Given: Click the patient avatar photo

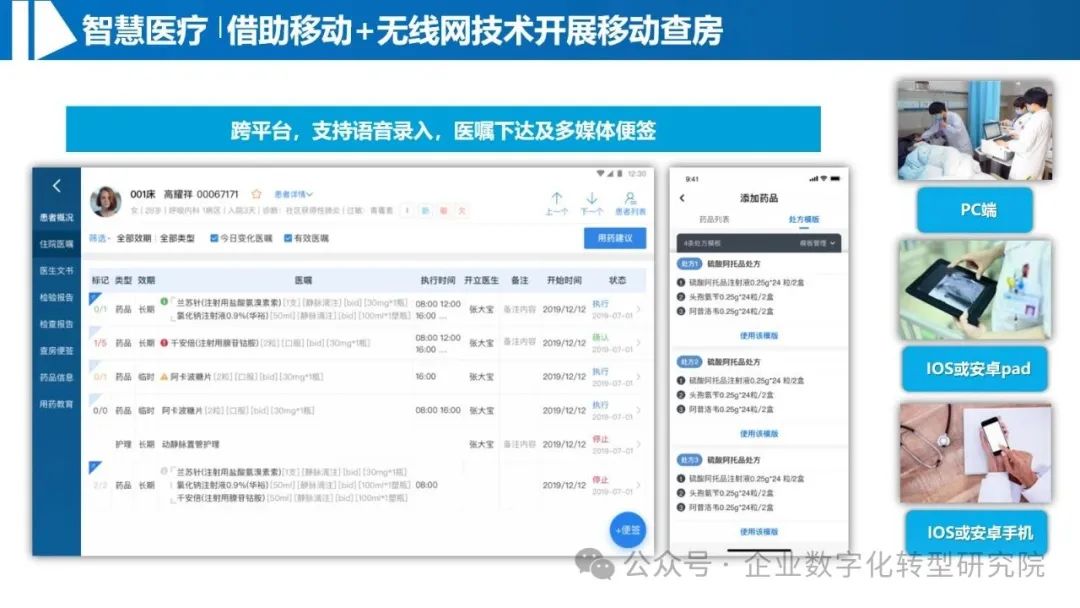Looking at the screenshot, I should (x=105, y=201).
